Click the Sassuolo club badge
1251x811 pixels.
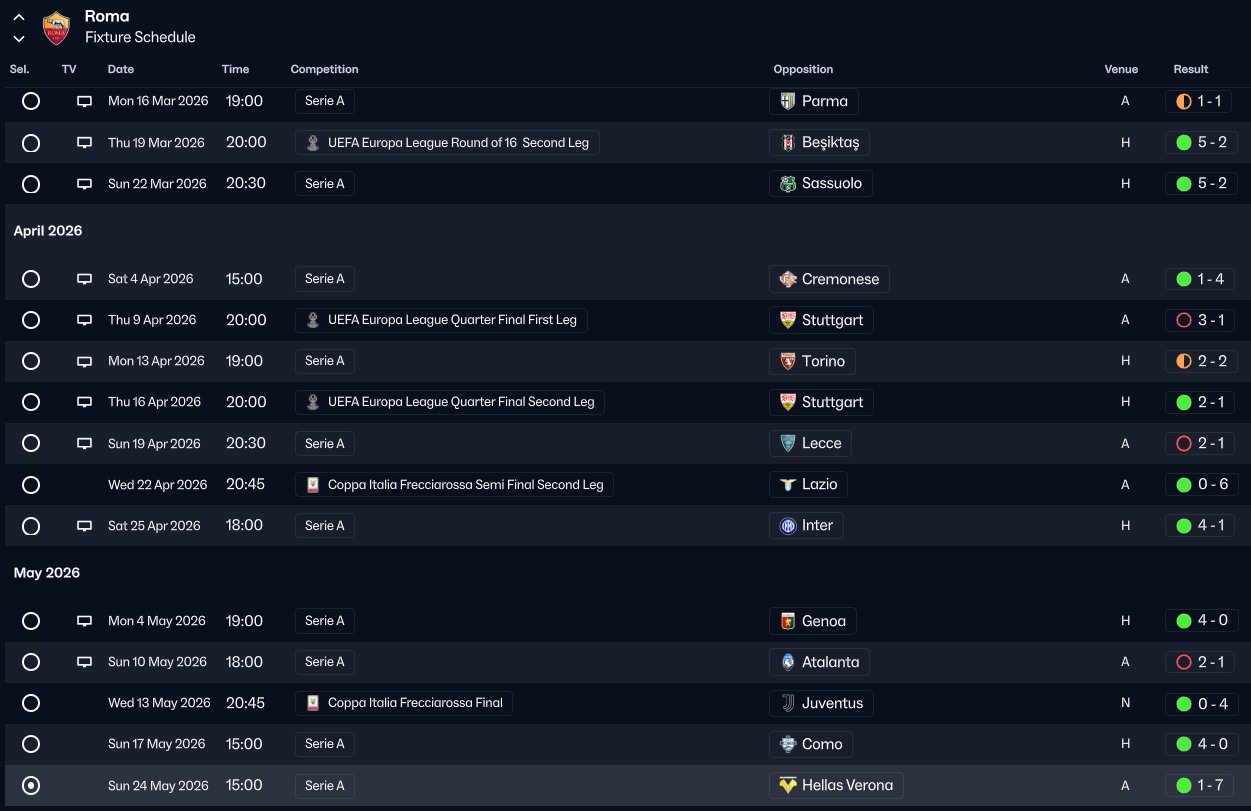point(788,184)
